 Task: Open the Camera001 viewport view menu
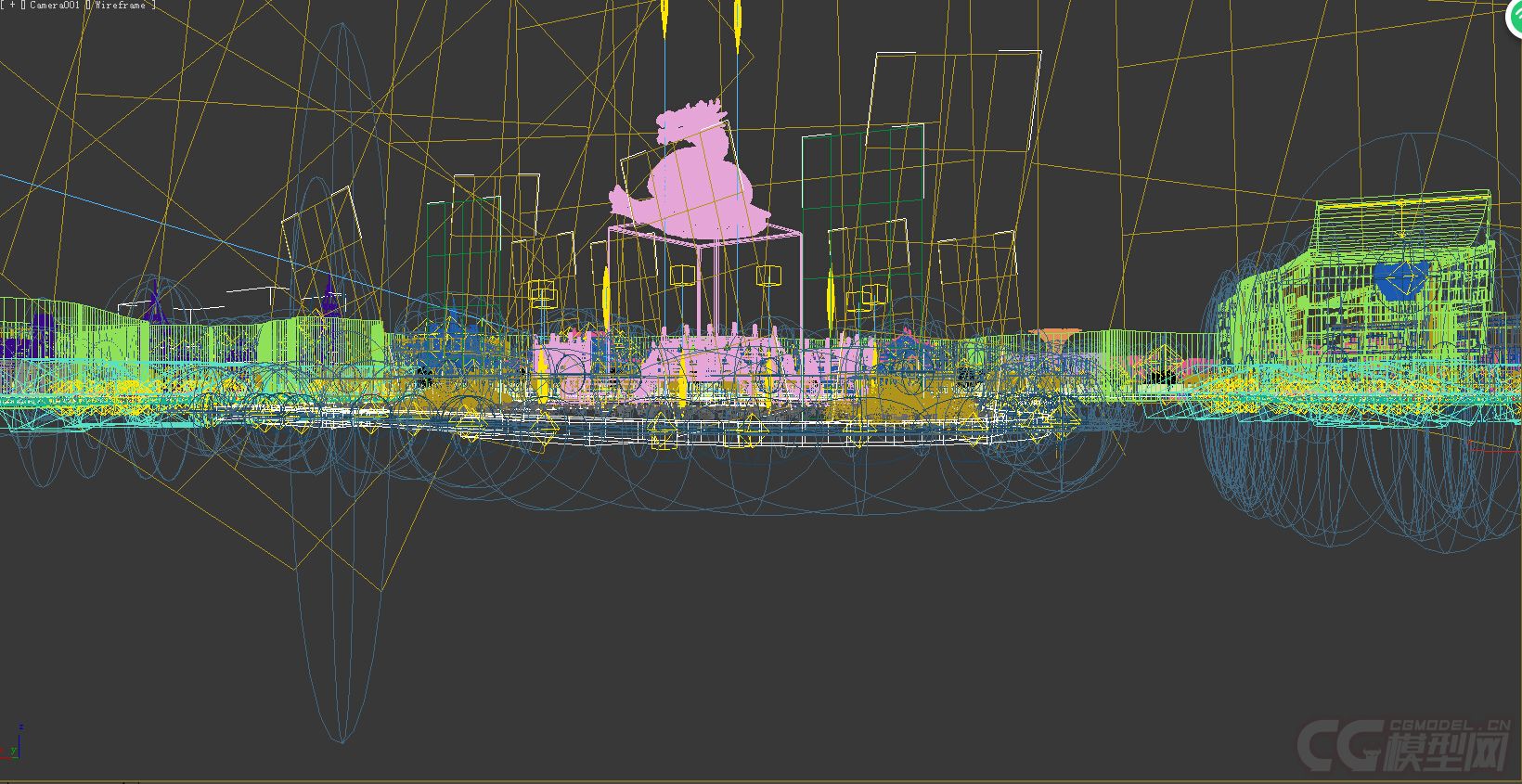pos(57,6)
